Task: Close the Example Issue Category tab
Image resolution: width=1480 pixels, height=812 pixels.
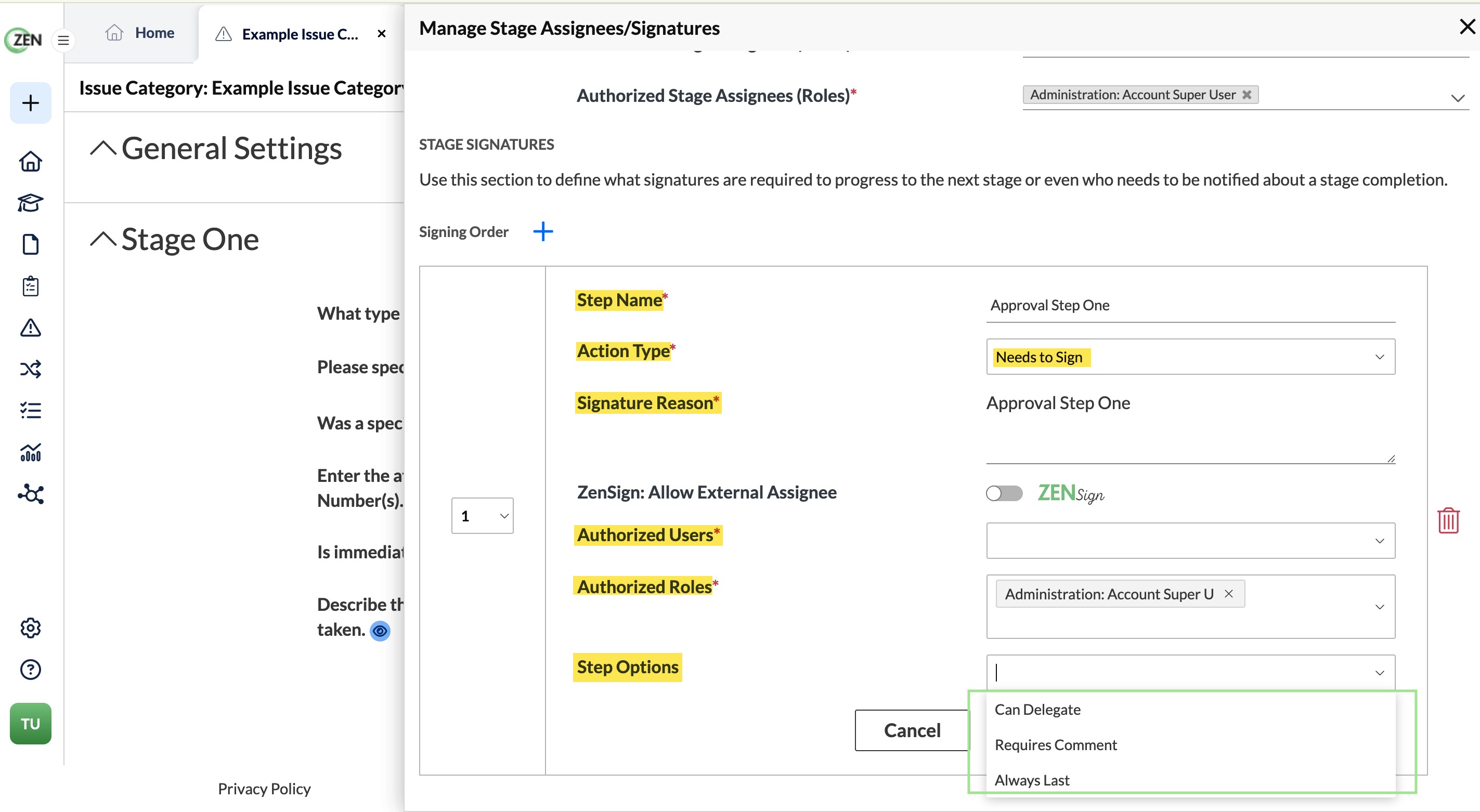Action: click(382, 34)
